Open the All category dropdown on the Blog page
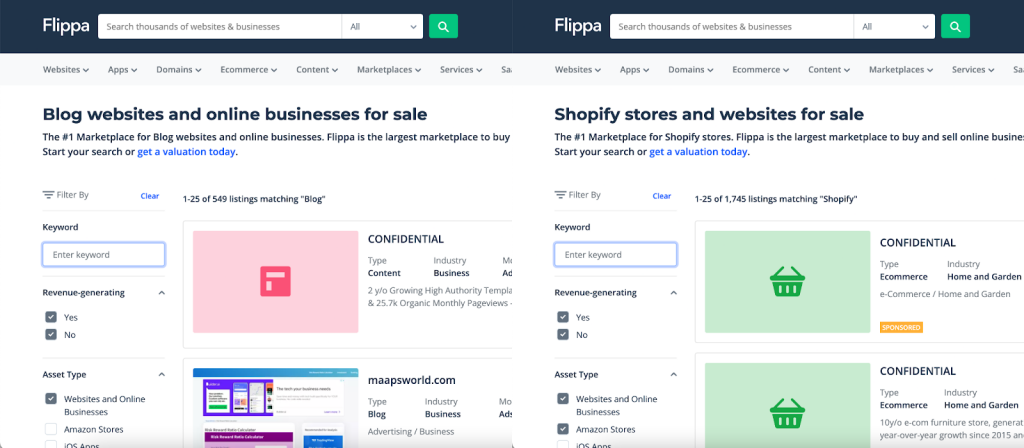 383,27
